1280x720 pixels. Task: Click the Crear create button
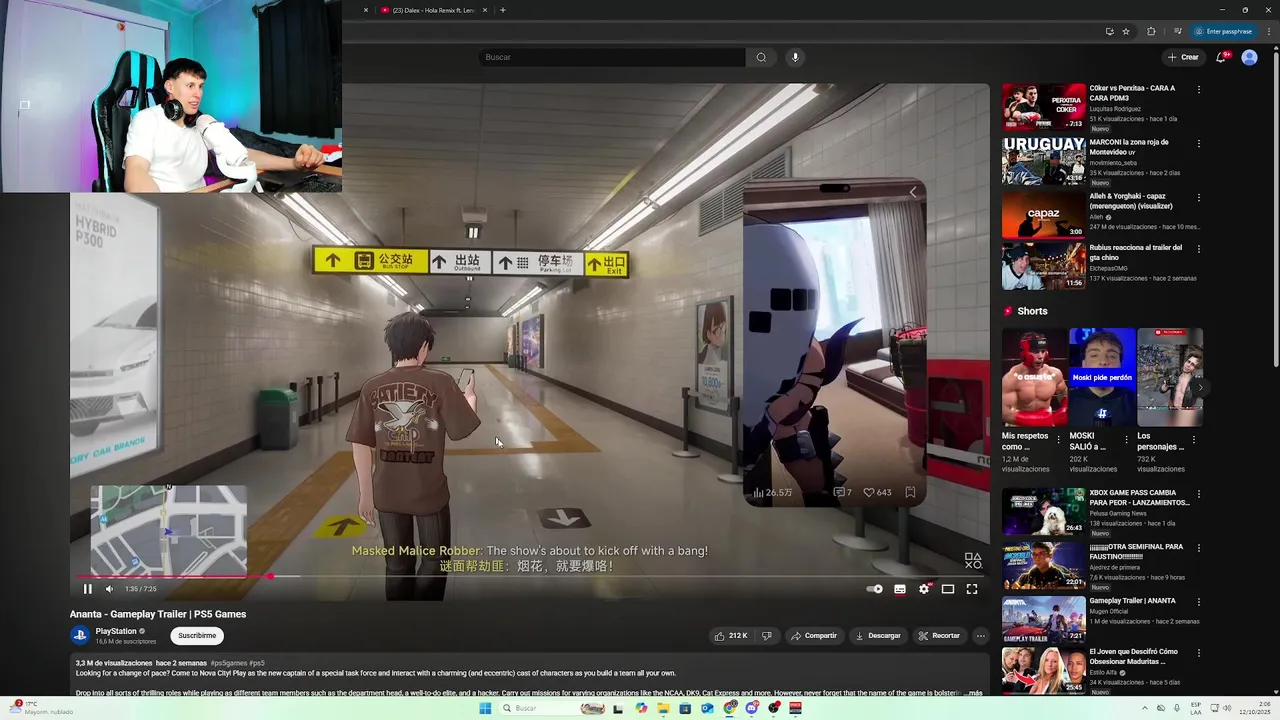(1183, 57)
